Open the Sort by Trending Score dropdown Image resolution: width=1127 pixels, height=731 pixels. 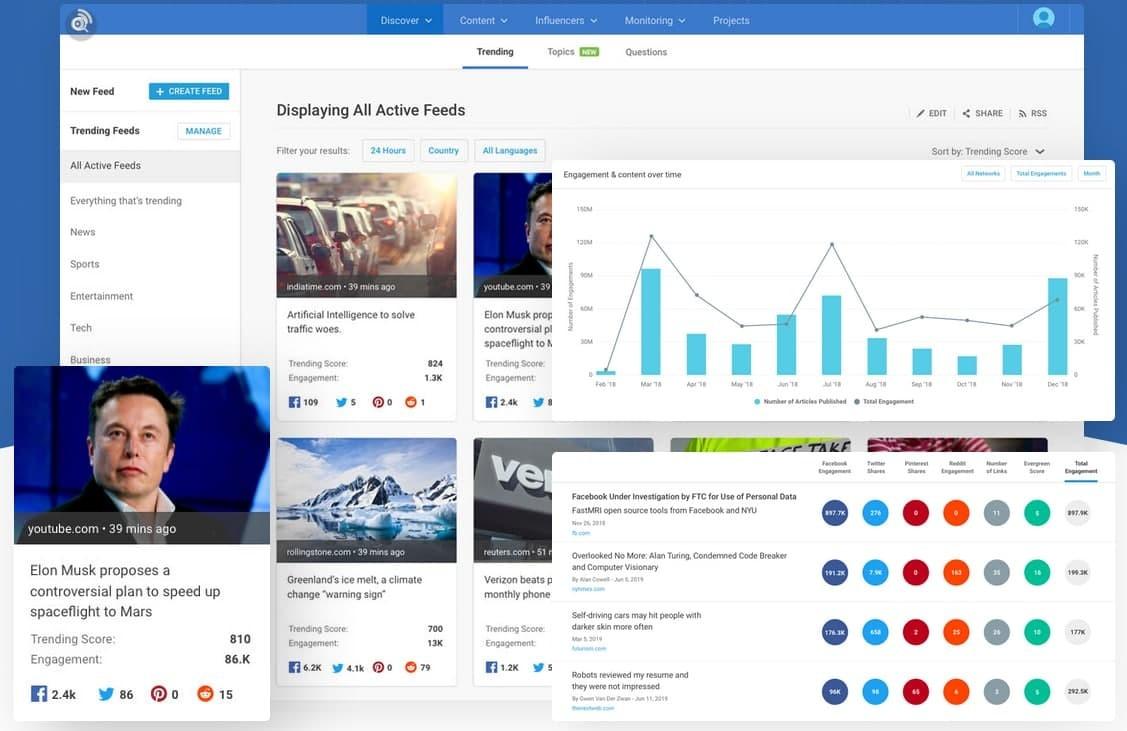click(x=988, y=152)
